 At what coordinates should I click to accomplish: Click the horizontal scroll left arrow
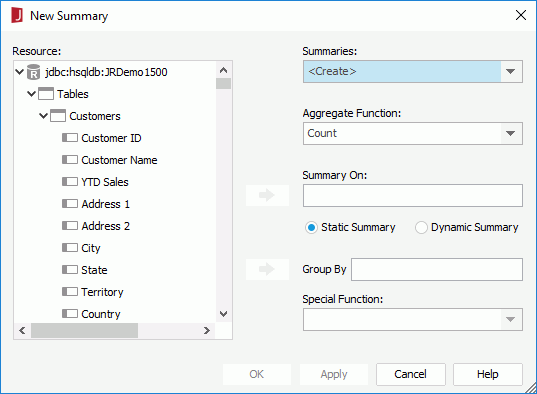point(23,331)
